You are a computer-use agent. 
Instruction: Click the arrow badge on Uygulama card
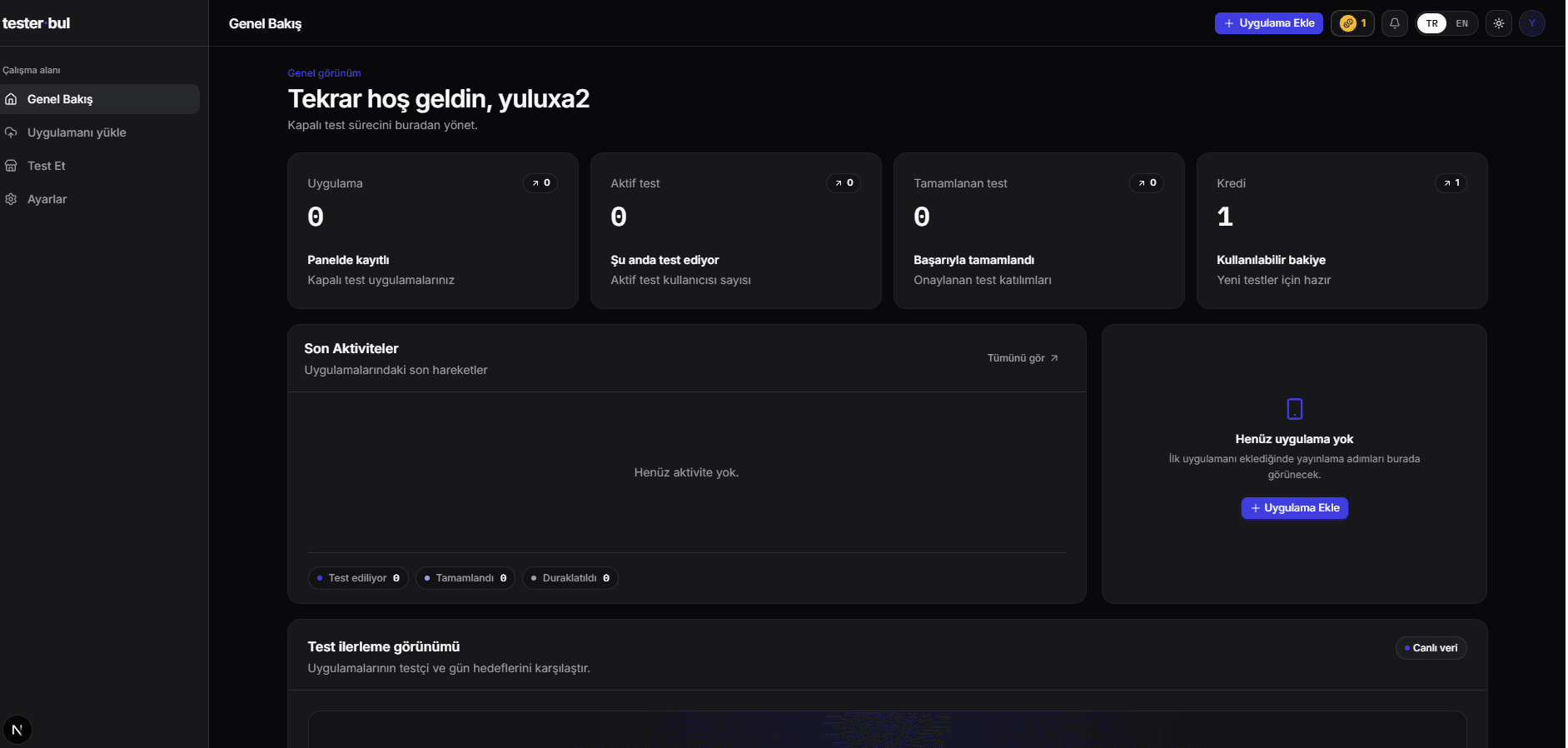(x=540, y=183)
